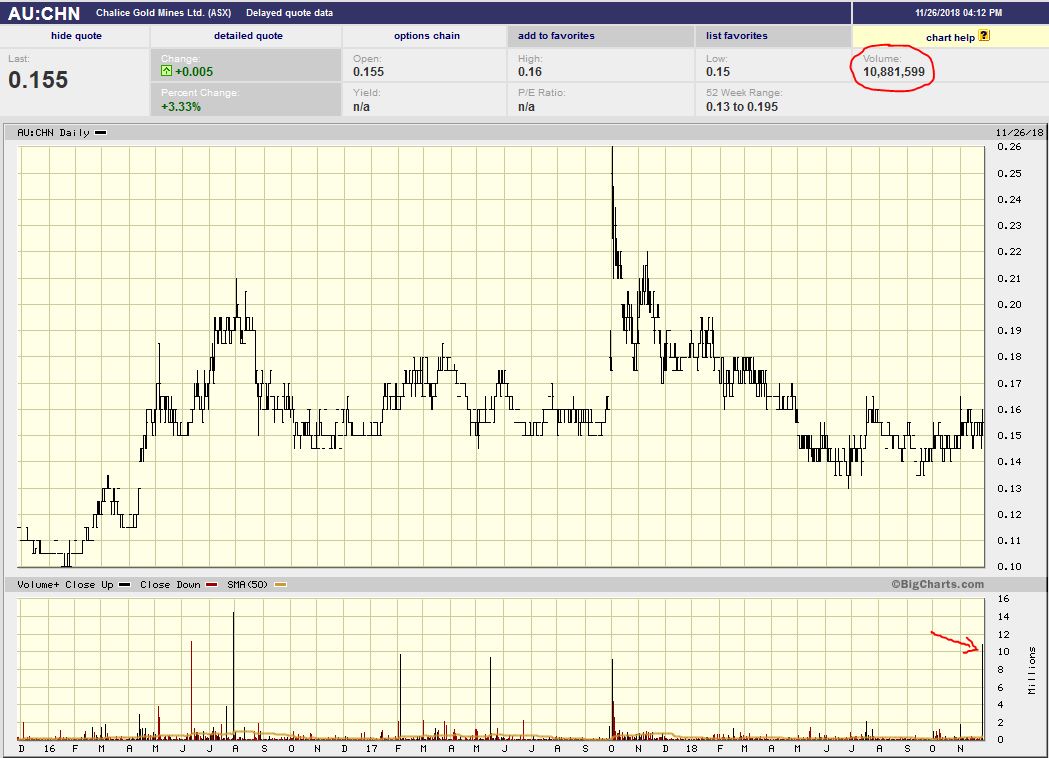Screen dimensions: 1049x758
Task: Click the AU:CHN Daily black legend marker
Action: (x=101, y=132)
